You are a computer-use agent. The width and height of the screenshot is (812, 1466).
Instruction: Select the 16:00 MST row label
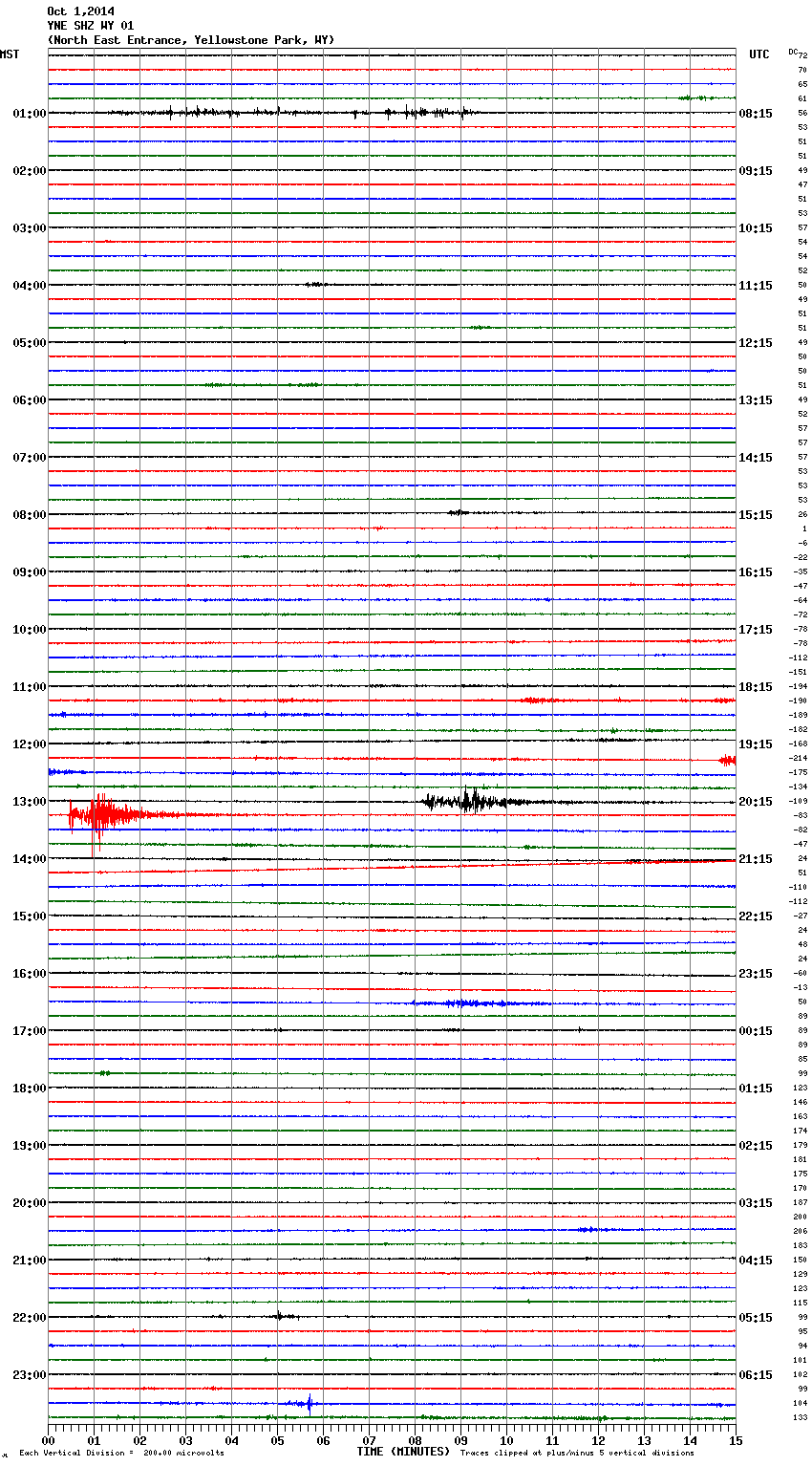pos(30,974)
